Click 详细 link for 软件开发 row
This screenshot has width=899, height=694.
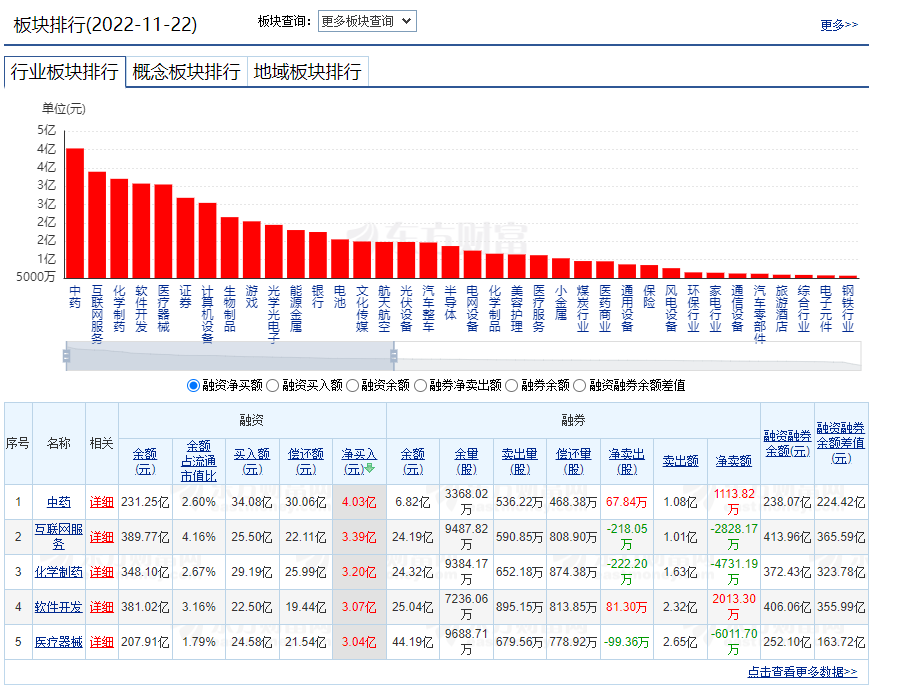pos(102,607)
